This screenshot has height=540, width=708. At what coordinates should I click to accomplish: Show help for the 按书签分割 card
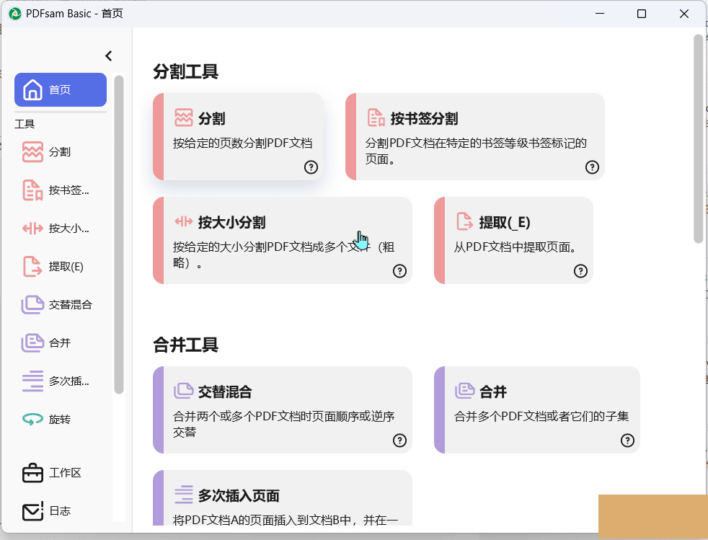tap(592, 167)
